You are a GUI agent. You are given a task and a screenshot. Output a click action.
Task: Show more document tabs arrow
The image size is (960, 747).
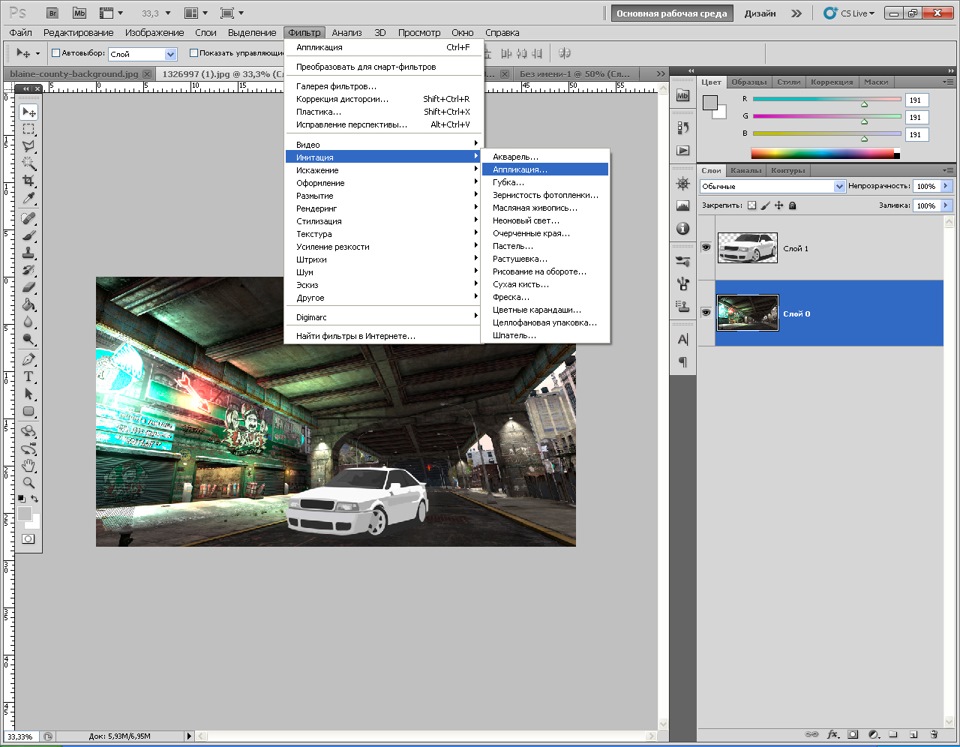pyautogui.click(x=660, y=73)
